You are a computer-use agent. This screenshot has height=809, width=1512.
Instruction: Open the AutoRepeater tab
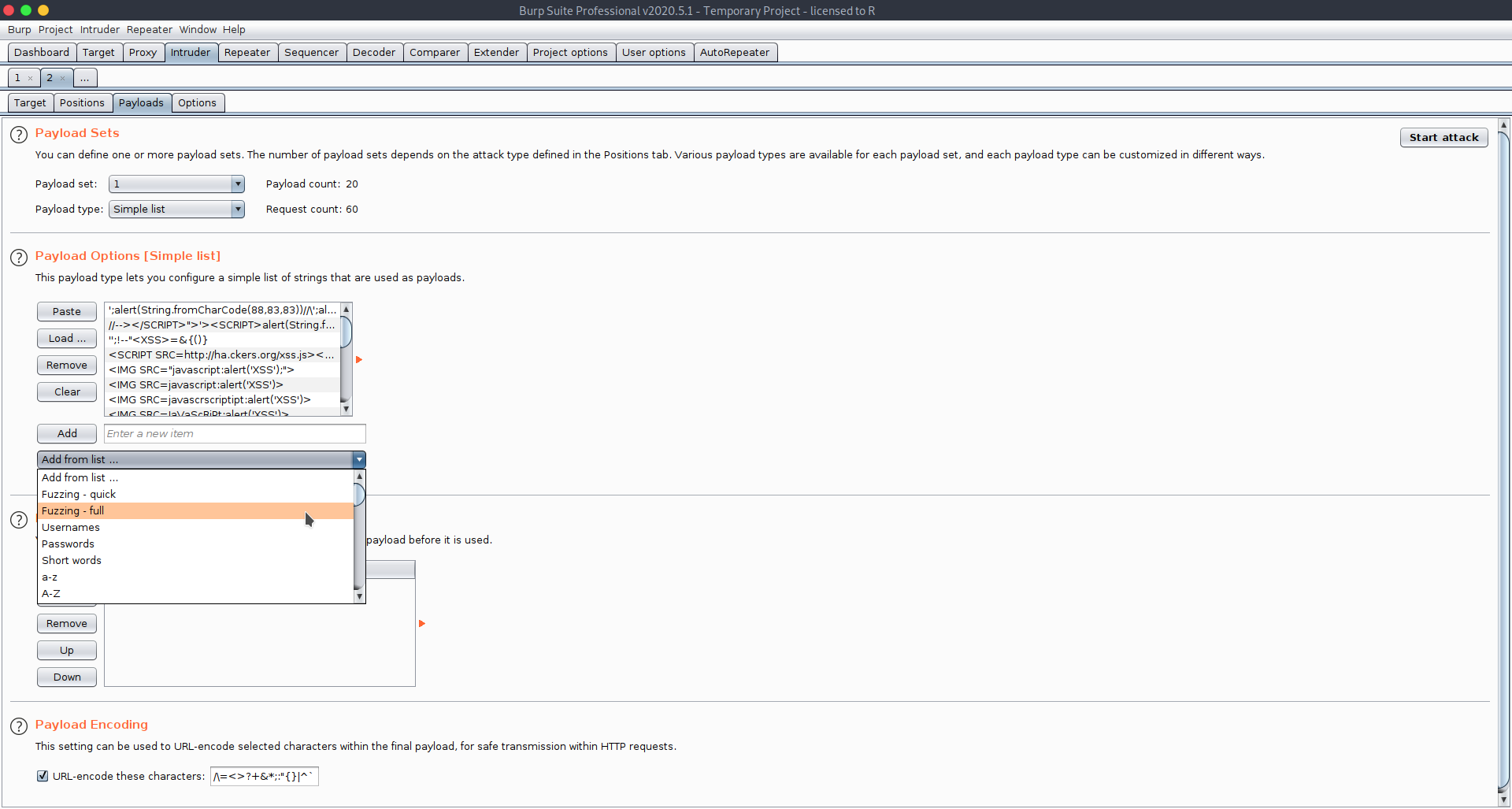(x=735, y=52)
